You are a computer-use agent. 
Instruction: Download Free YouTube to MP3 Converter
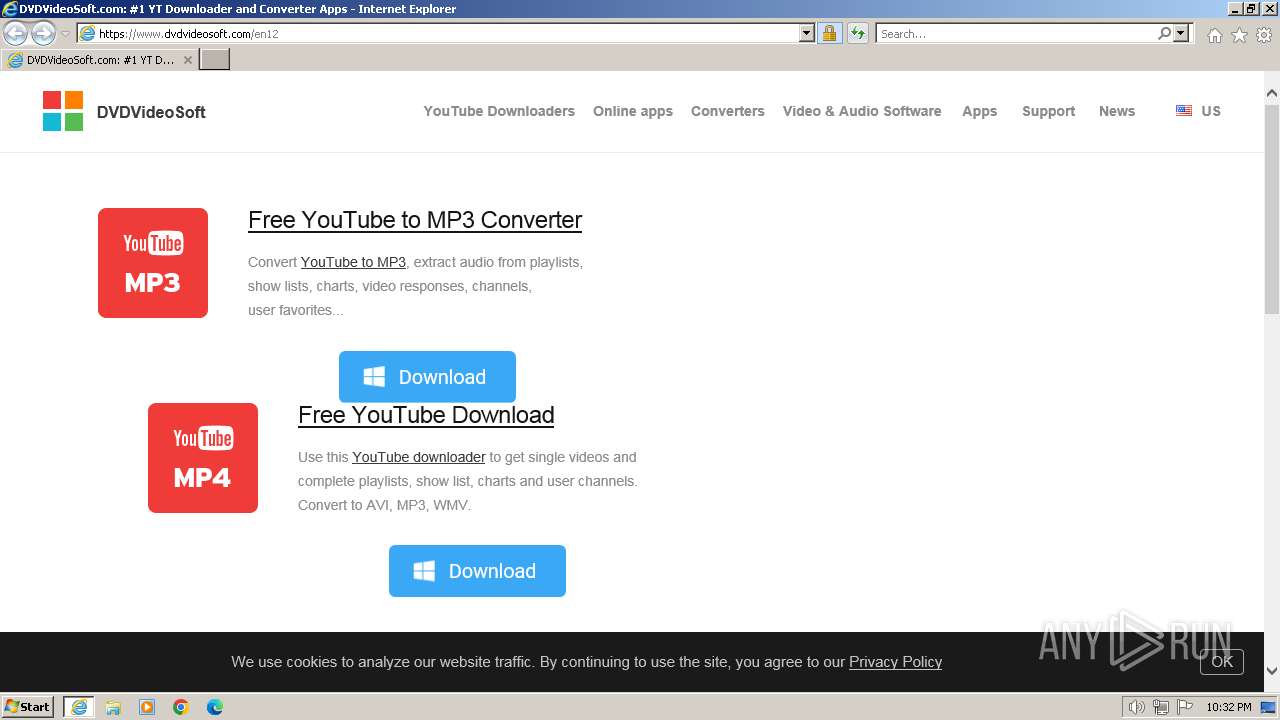427,377
